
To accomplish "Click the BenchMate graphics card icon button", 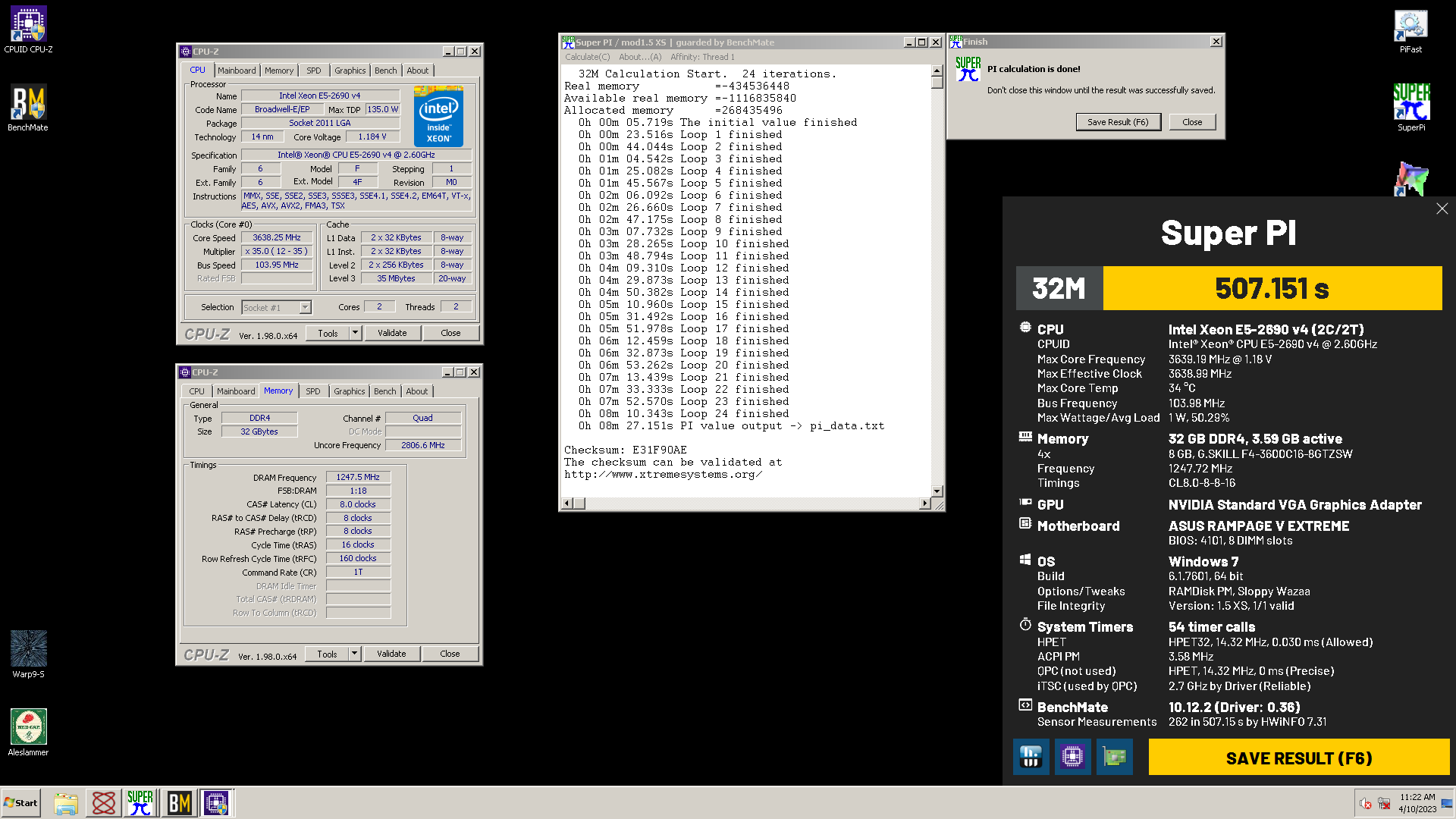I will coord(1114,756).
